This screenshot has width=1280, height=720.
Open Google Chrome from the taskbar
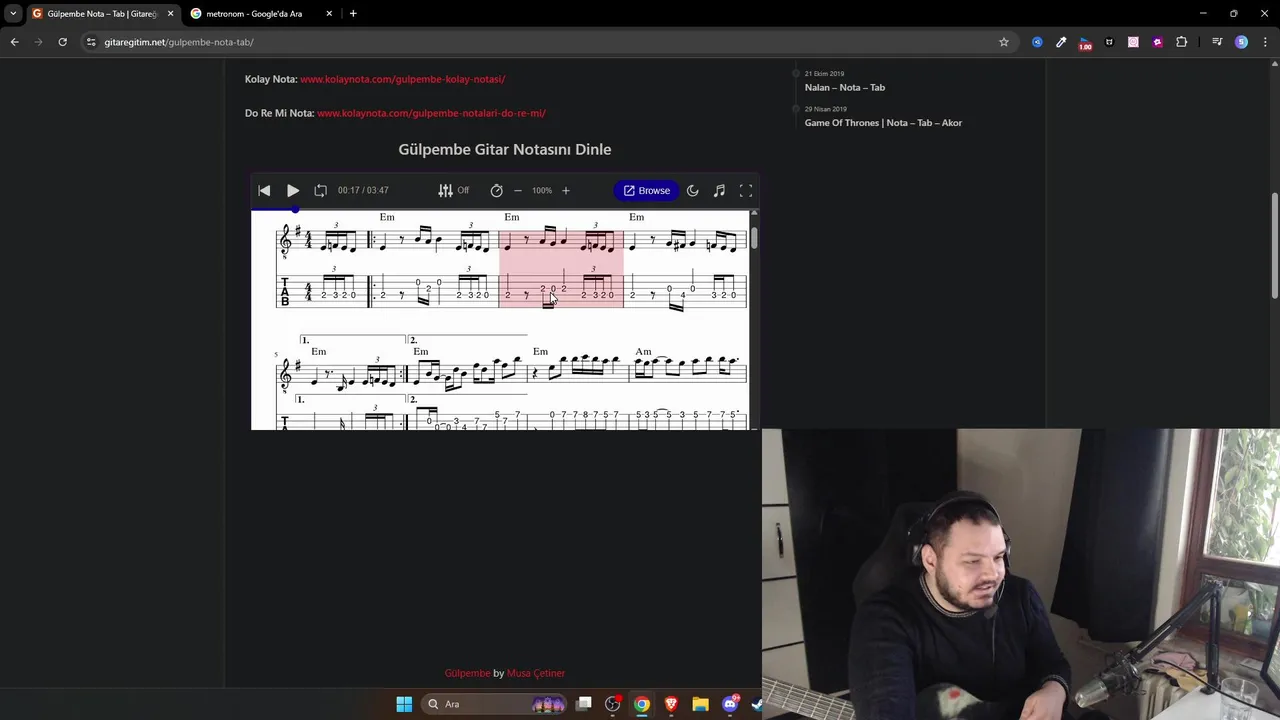(x=642, y=704)
